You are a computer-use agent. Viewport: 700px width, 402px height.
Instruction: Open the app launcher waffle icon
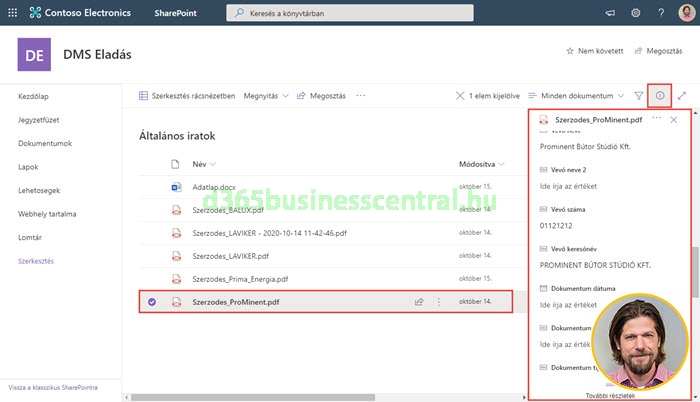[x=12, y=13]
